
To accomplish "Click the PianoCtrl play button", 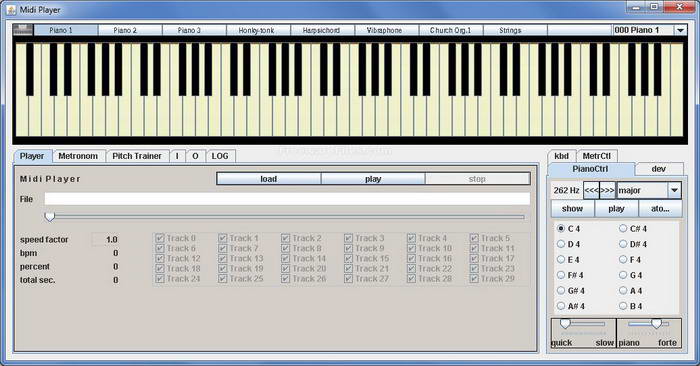I will pyautogui.click(x=616, y=208).
